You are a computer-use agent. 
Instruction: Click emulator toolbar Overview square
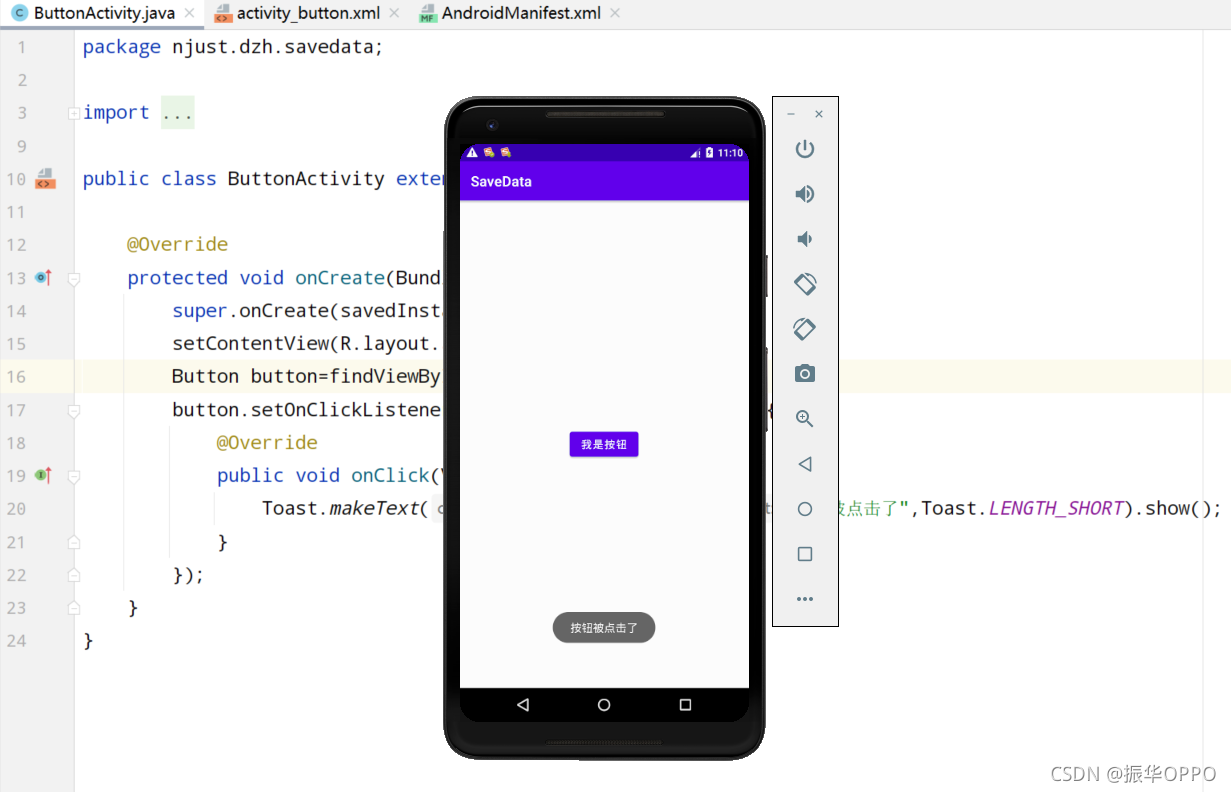tap(805, 554)
